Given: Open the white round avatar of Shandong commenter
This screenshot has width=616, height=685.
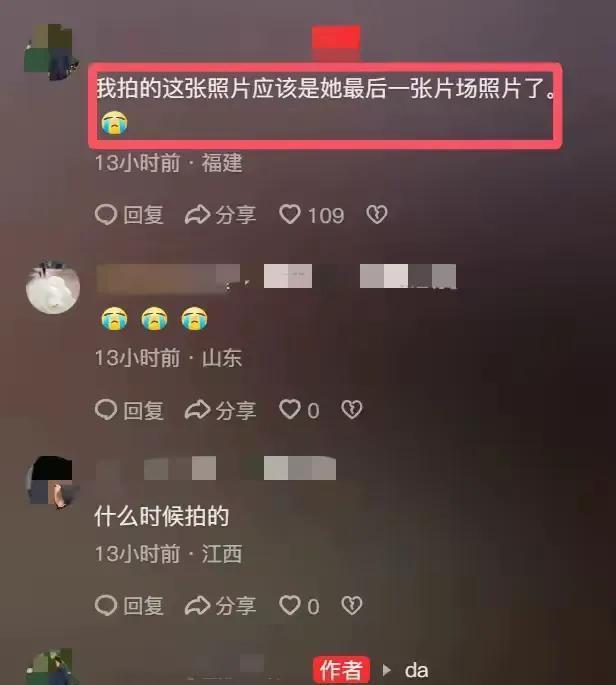Looking at the screenshot, I should [53, 287].
